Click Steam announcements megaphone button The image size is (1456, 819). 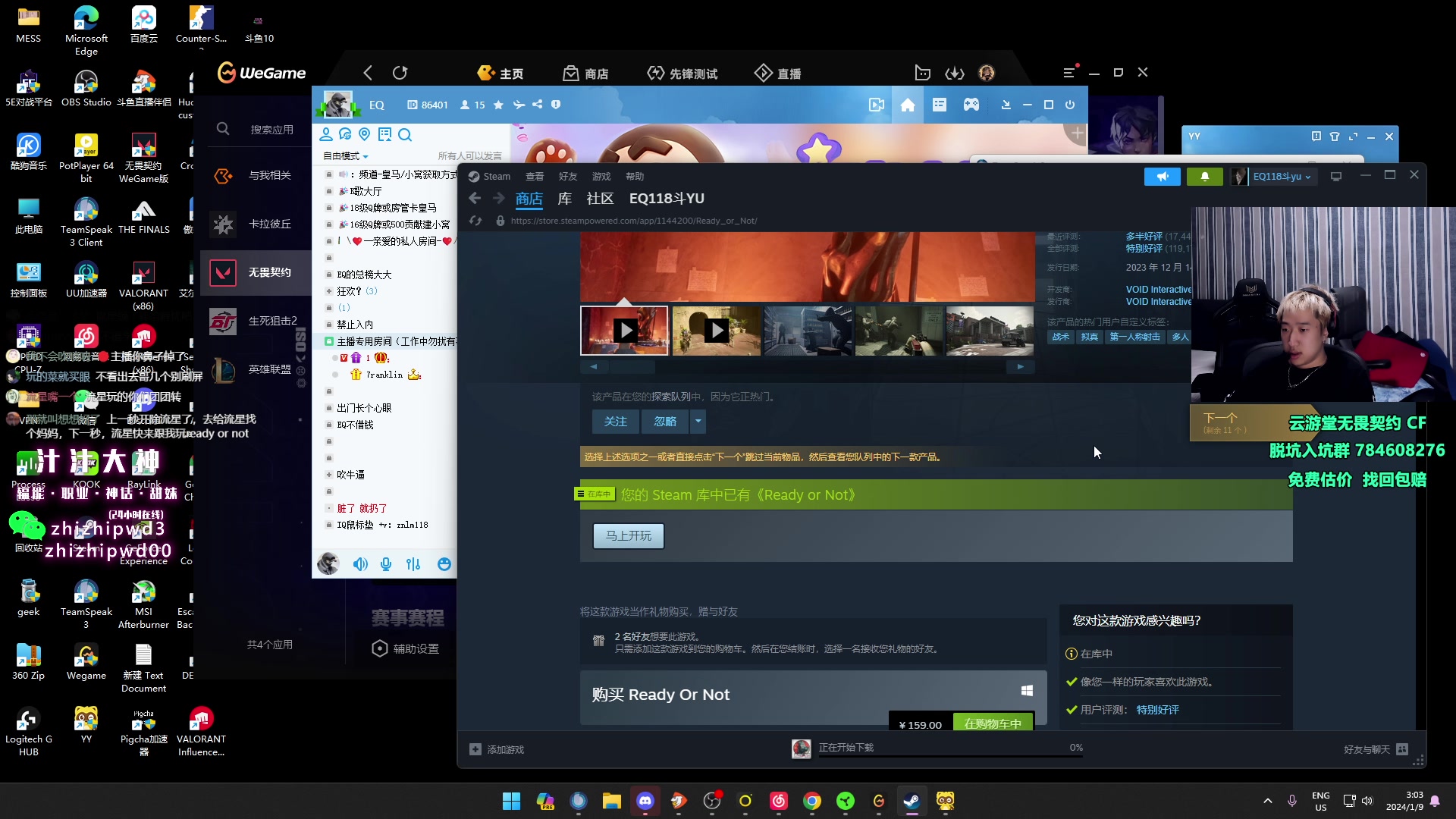[1163, 177]
